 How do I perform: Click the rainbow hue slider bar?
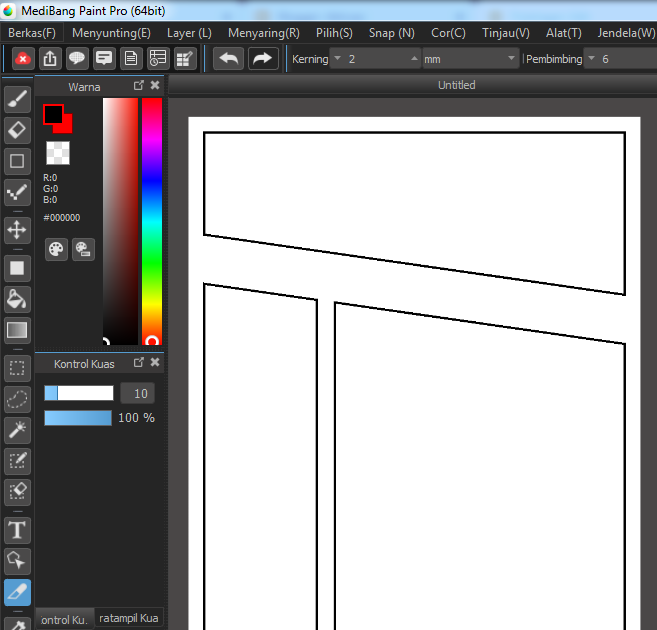pyautogui.click(x=152, y=222)
